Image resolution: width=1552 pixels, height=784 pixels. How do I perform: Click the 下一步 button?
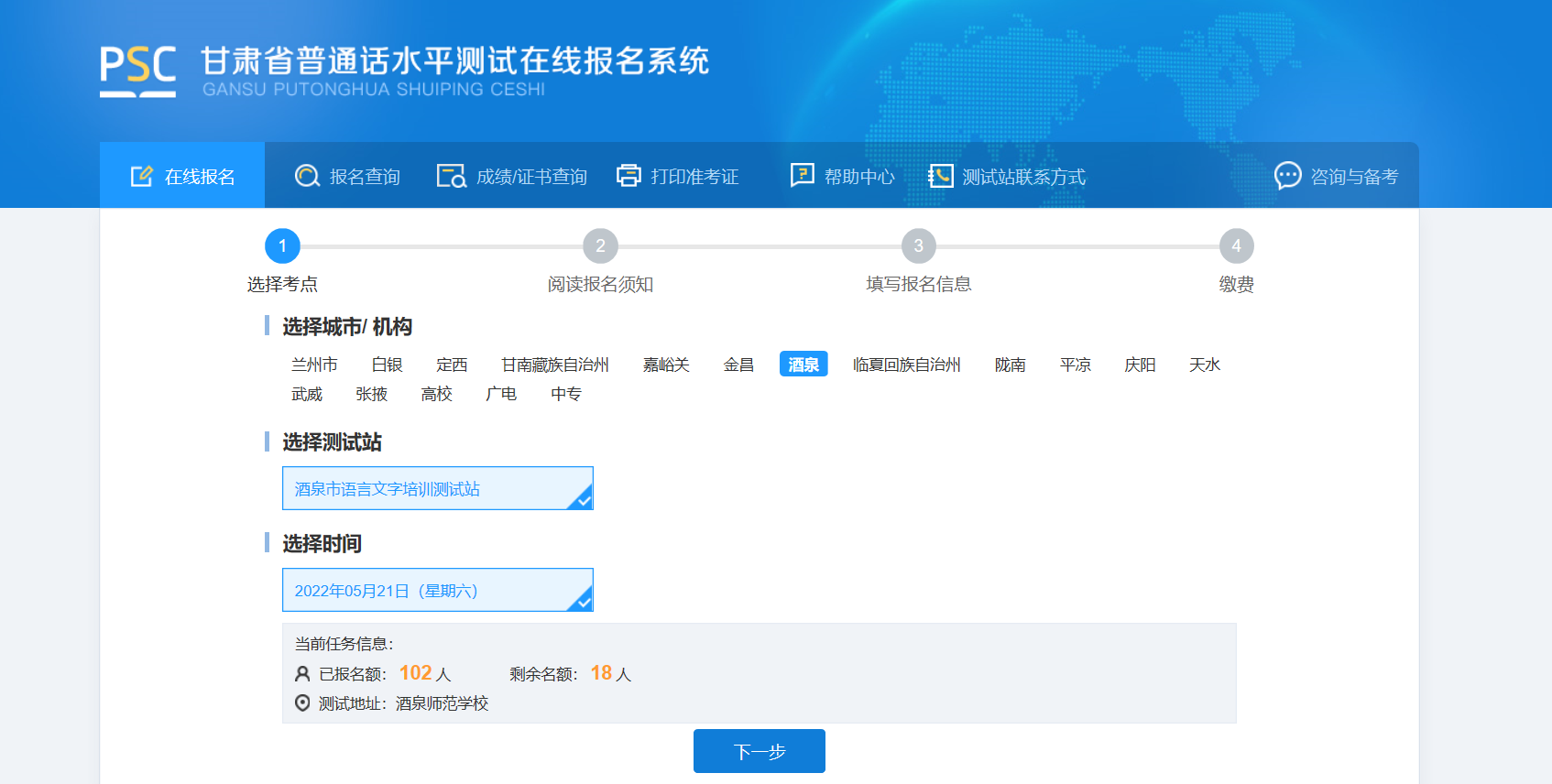pos(759,751)
